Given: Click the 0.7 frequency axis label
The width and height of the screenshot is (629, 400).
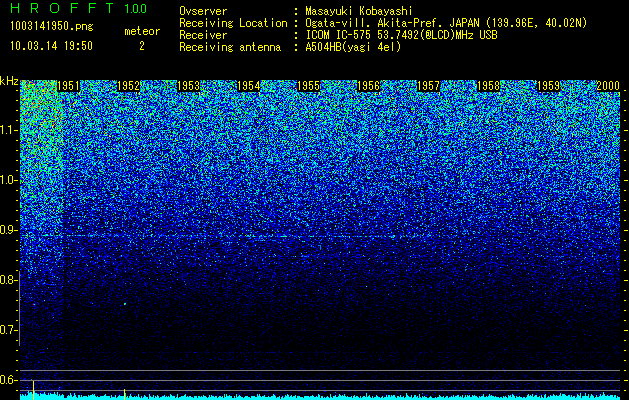Looking at the screenshot, I should click(8, 330).
